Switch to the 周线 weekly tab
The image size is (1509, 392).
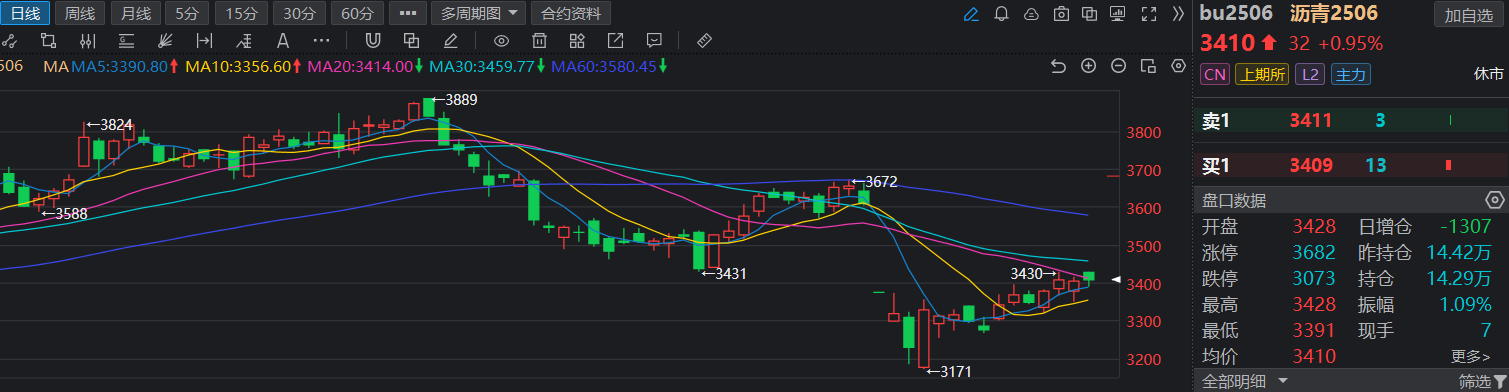coord(79,14)
